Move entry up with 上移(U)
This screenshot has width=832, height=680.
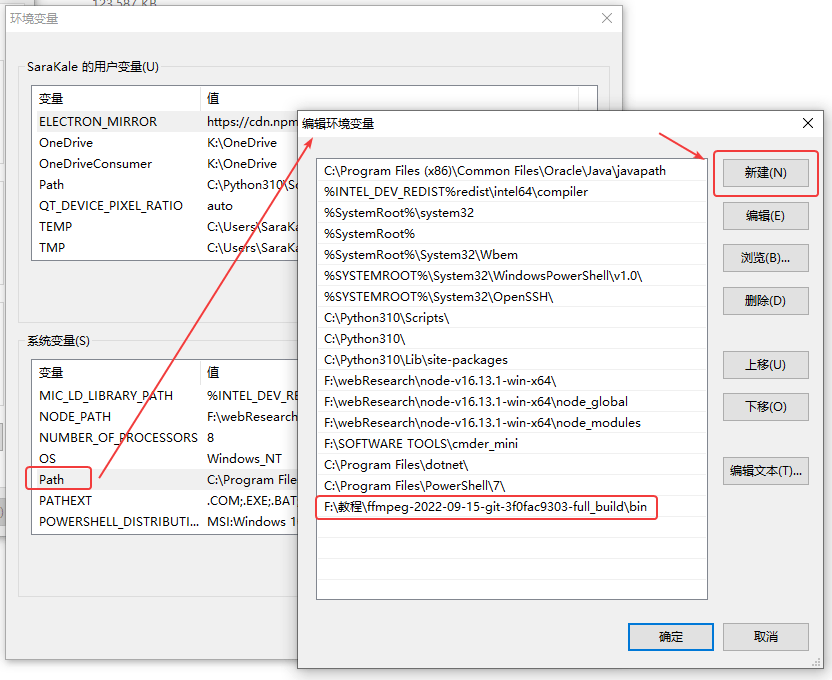coord(765,364)
